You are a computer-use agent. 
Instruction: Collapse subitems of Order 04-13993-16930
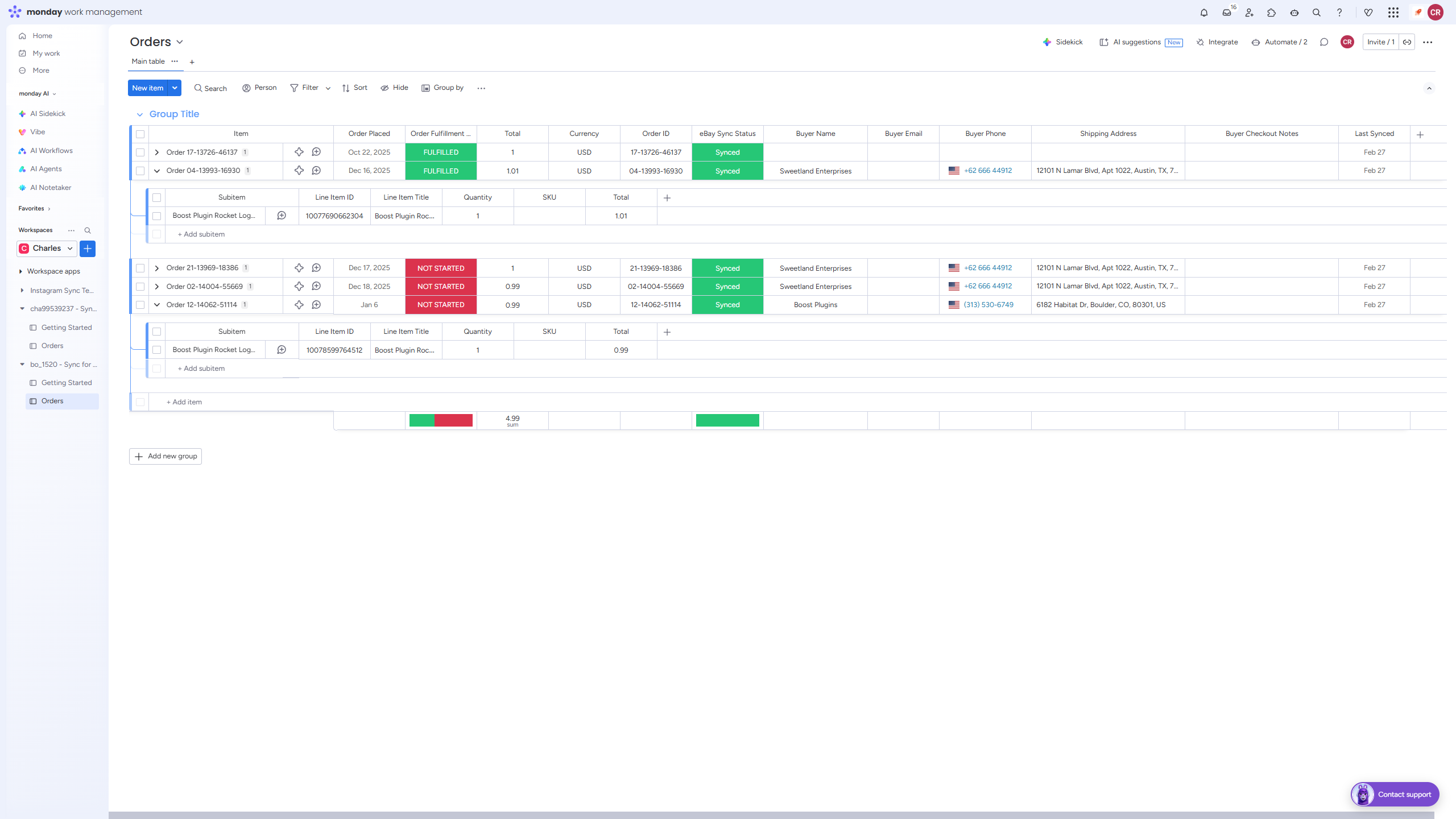click(157, 170)
